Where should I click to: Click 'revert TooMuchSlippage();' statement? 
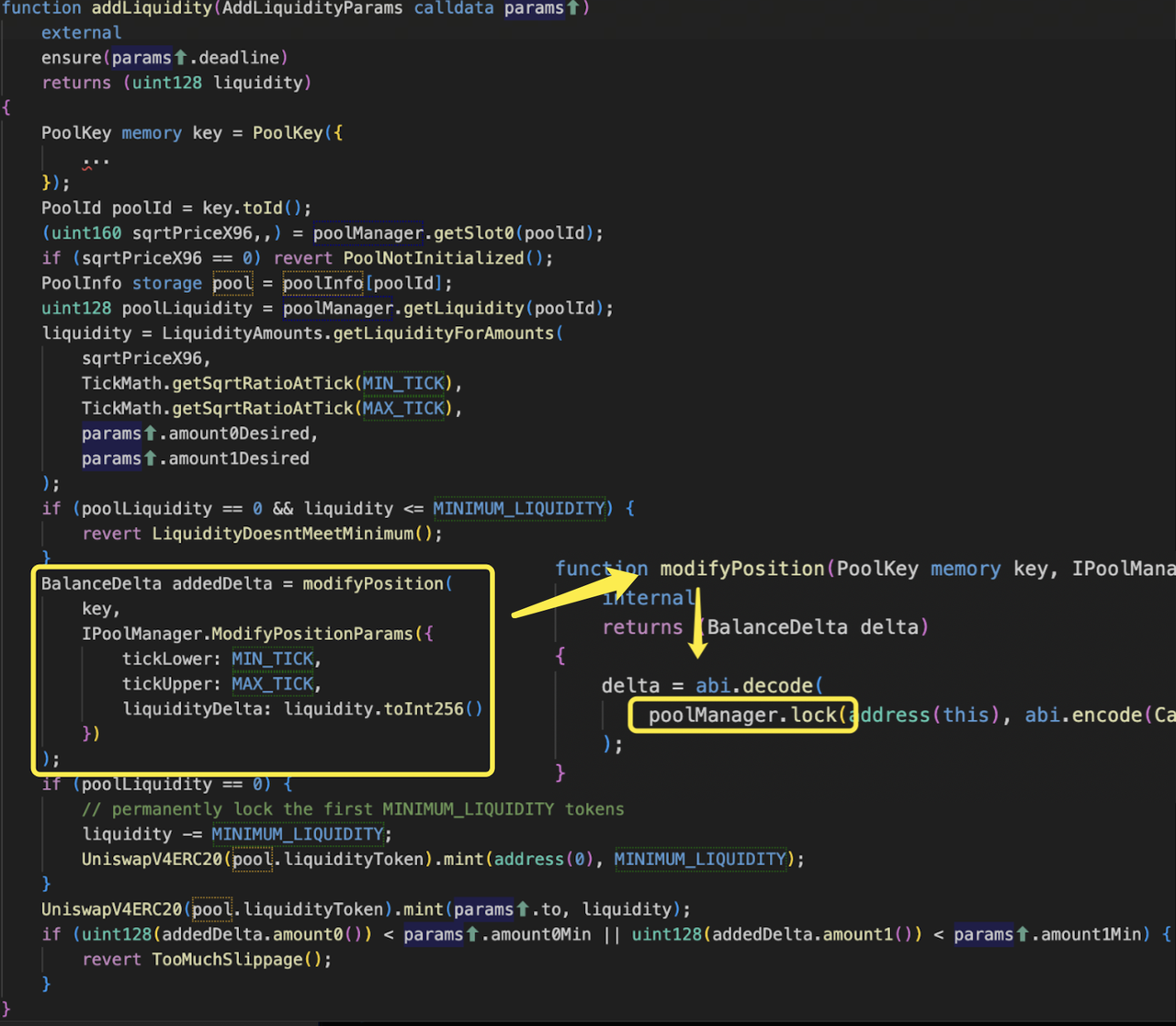pos(207,960)
